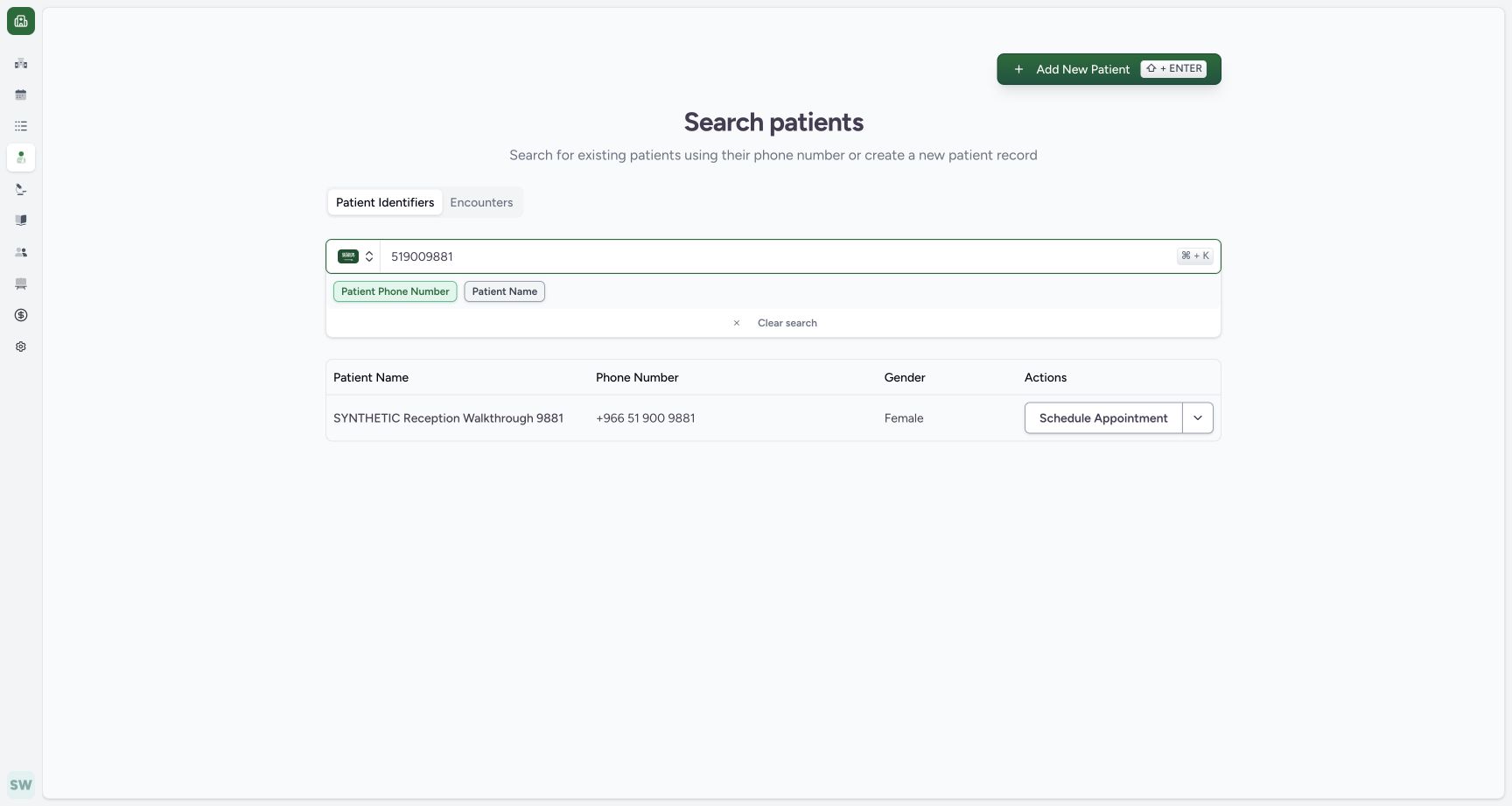Viewport: 1512px width, 806px height.
Task: Open the microscope lab icon
Action: click(21, 189)
